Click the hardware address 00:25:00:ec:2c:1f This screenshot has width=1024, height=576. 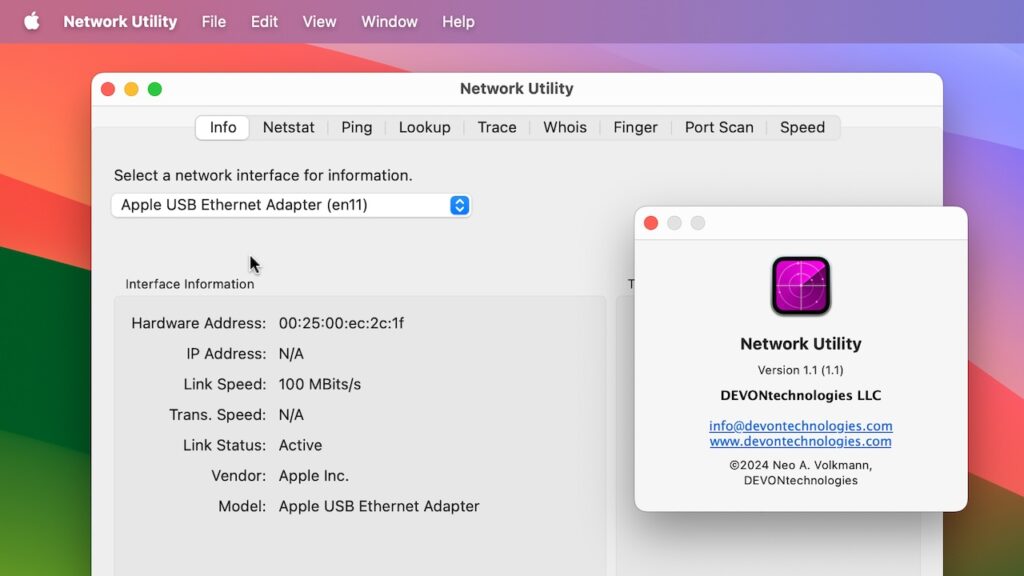tap(342, 323)
